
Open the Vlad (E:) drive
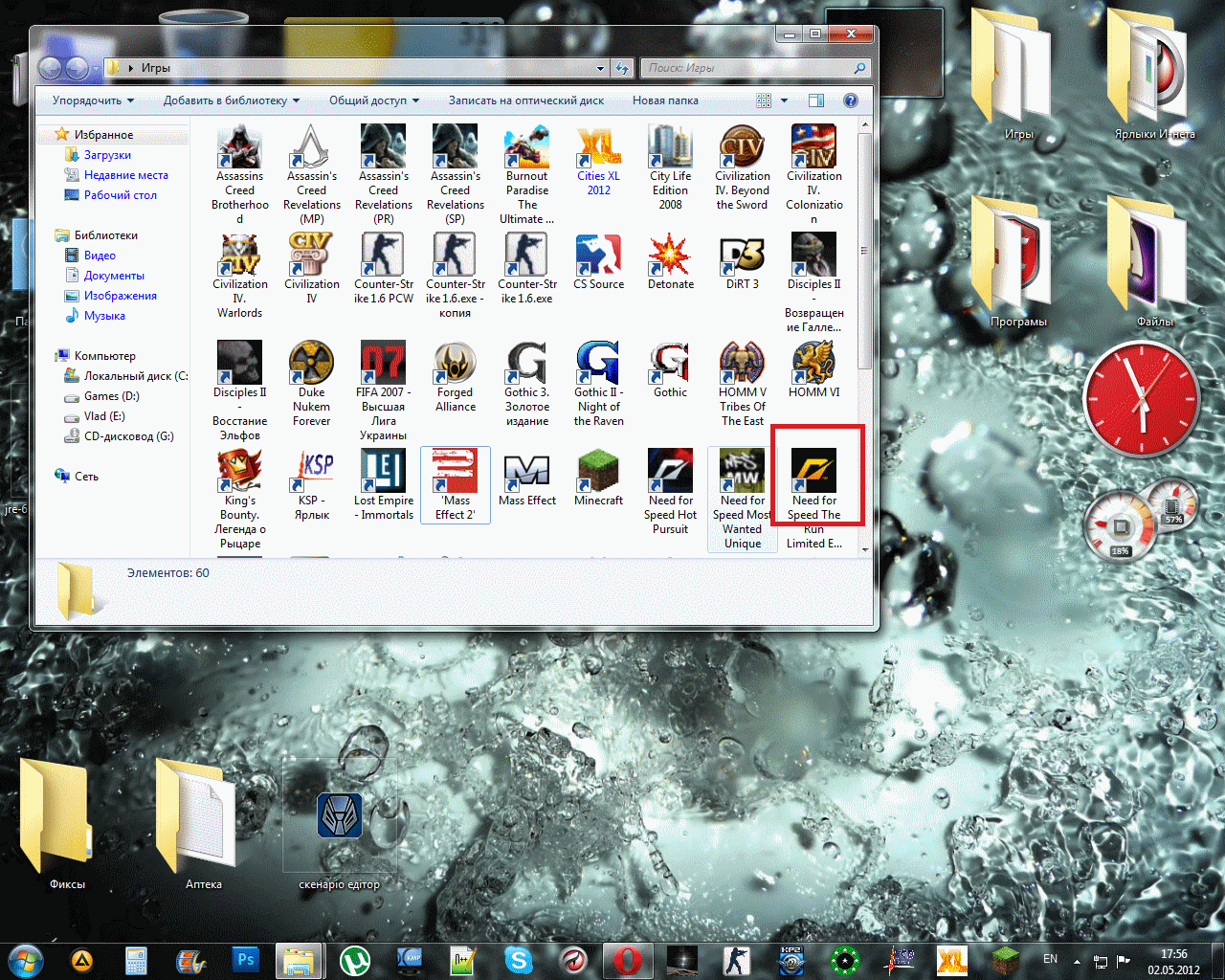(x=104, y=416)
